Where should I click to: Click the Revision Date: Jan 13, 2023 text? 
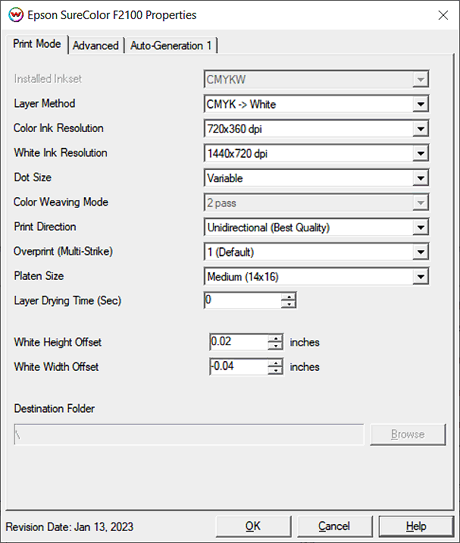click(70, 527)
